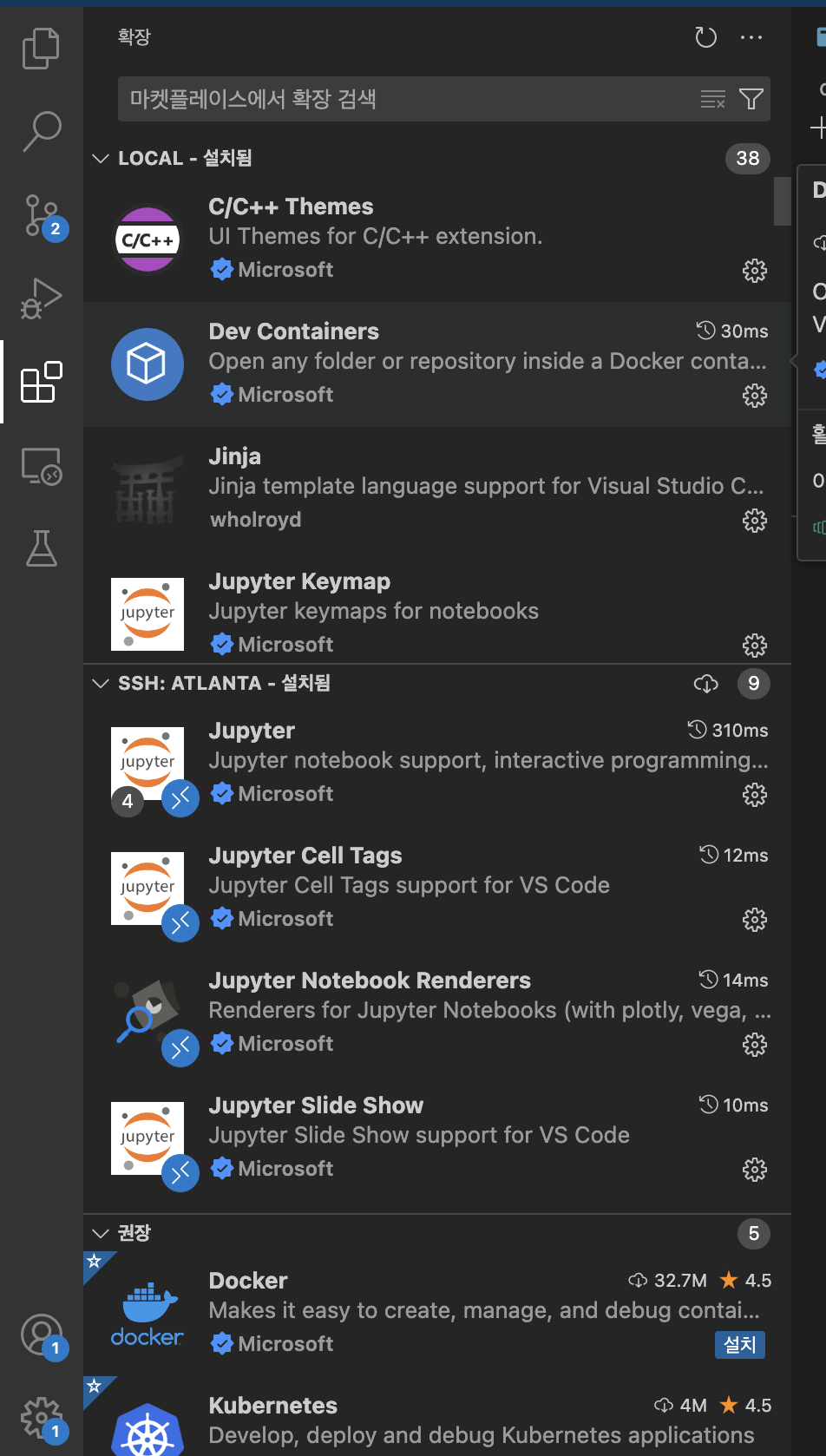Refresh the extensions list
The height and width of the screenshot is (1456, 826).
[705, 37]
